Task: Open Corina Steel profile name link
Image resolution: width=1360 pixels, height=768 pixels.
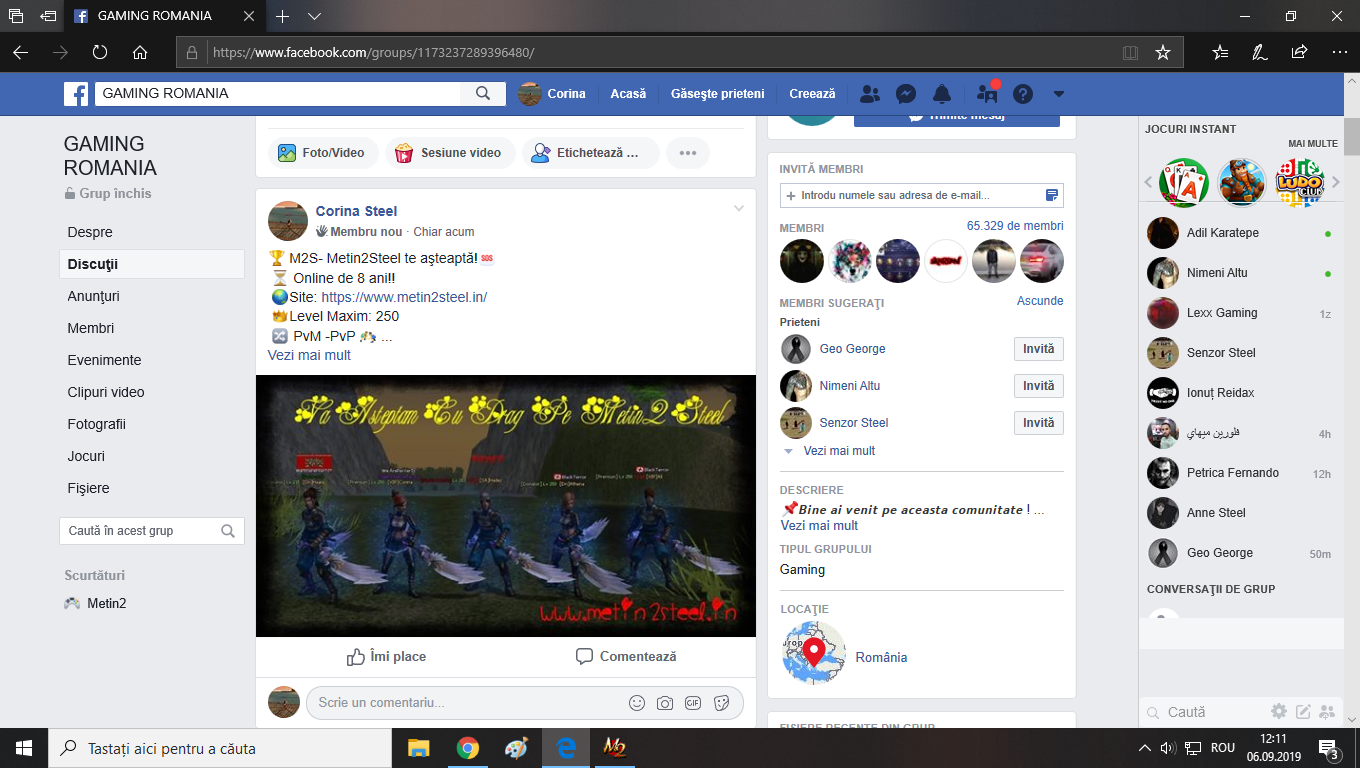Action: point(356,211)
